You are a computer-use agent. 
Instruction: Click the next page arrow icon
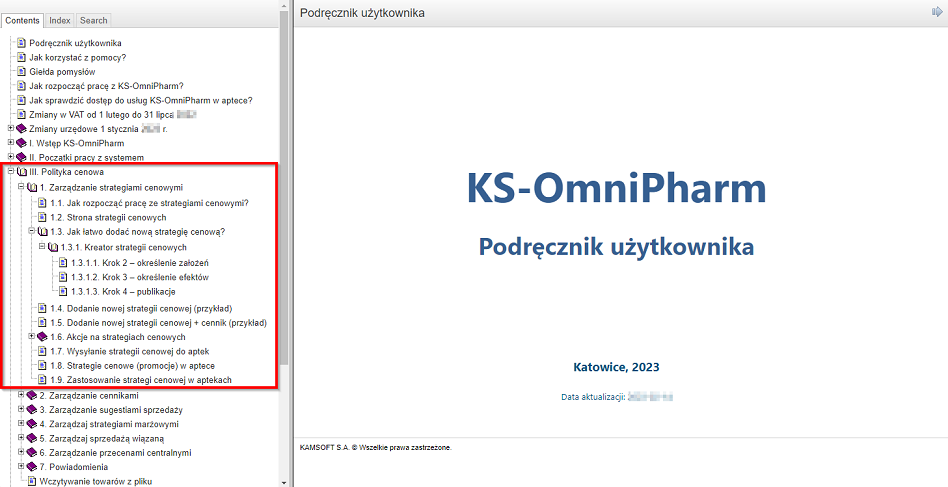(938, 12)
